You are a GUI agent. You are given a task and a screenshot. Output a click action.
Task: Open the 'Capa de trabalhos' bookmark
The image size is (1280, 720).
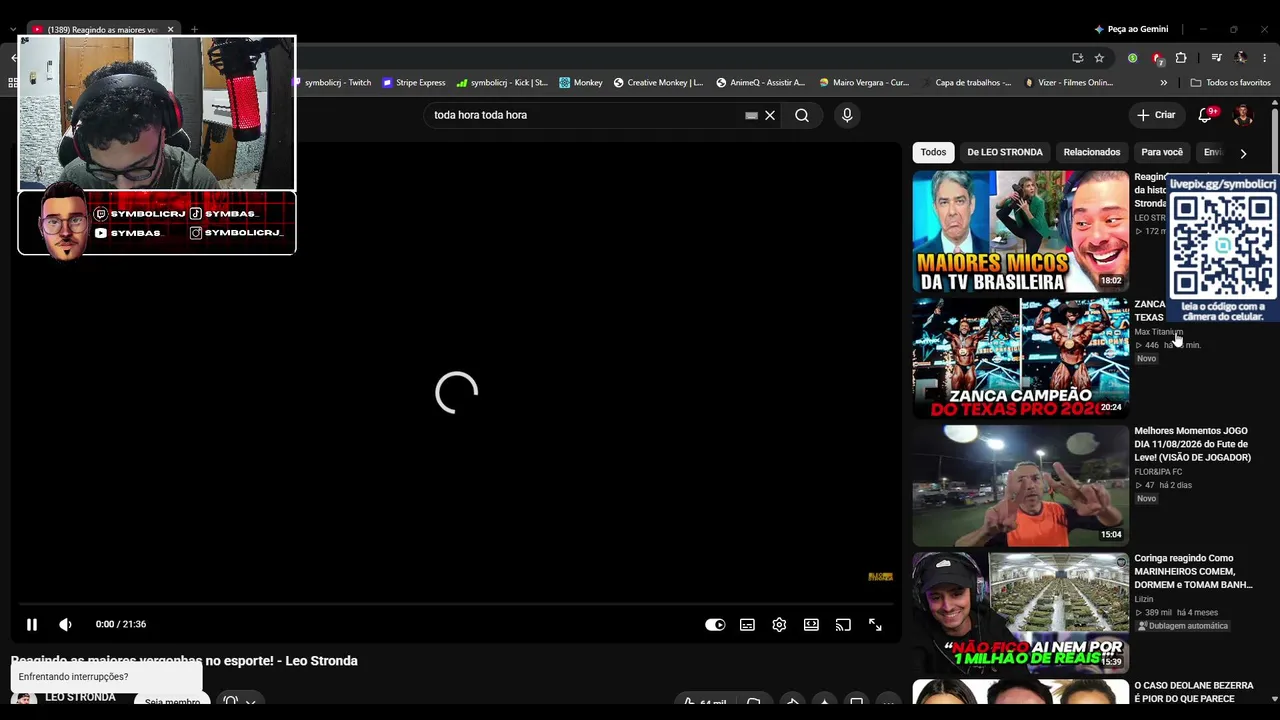coord(966,83)
